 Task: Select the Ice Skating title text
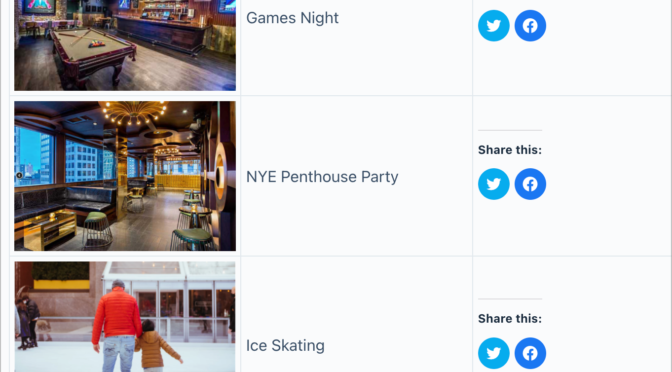[285, 345]
